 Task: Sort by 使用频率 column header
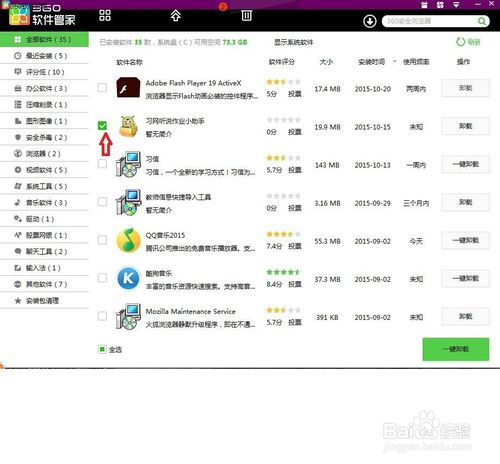(416, 62)
